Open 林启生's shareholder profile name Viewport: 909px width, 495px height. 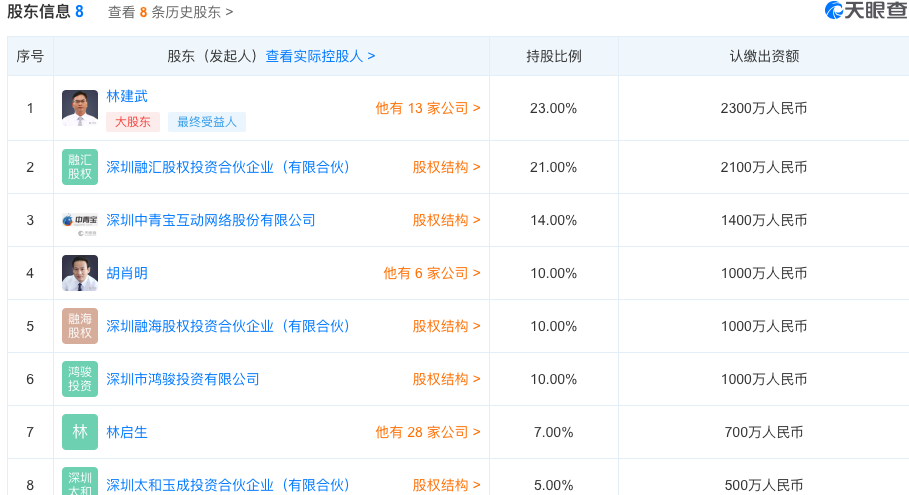127,432
